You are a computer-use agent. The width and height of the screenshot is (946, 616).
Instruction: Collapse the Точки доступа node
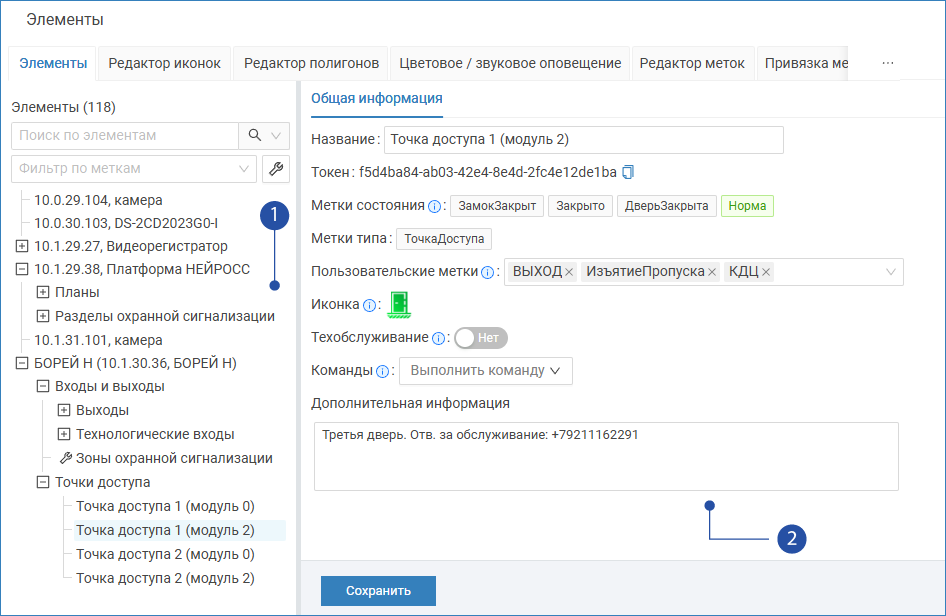coord(43,482)
